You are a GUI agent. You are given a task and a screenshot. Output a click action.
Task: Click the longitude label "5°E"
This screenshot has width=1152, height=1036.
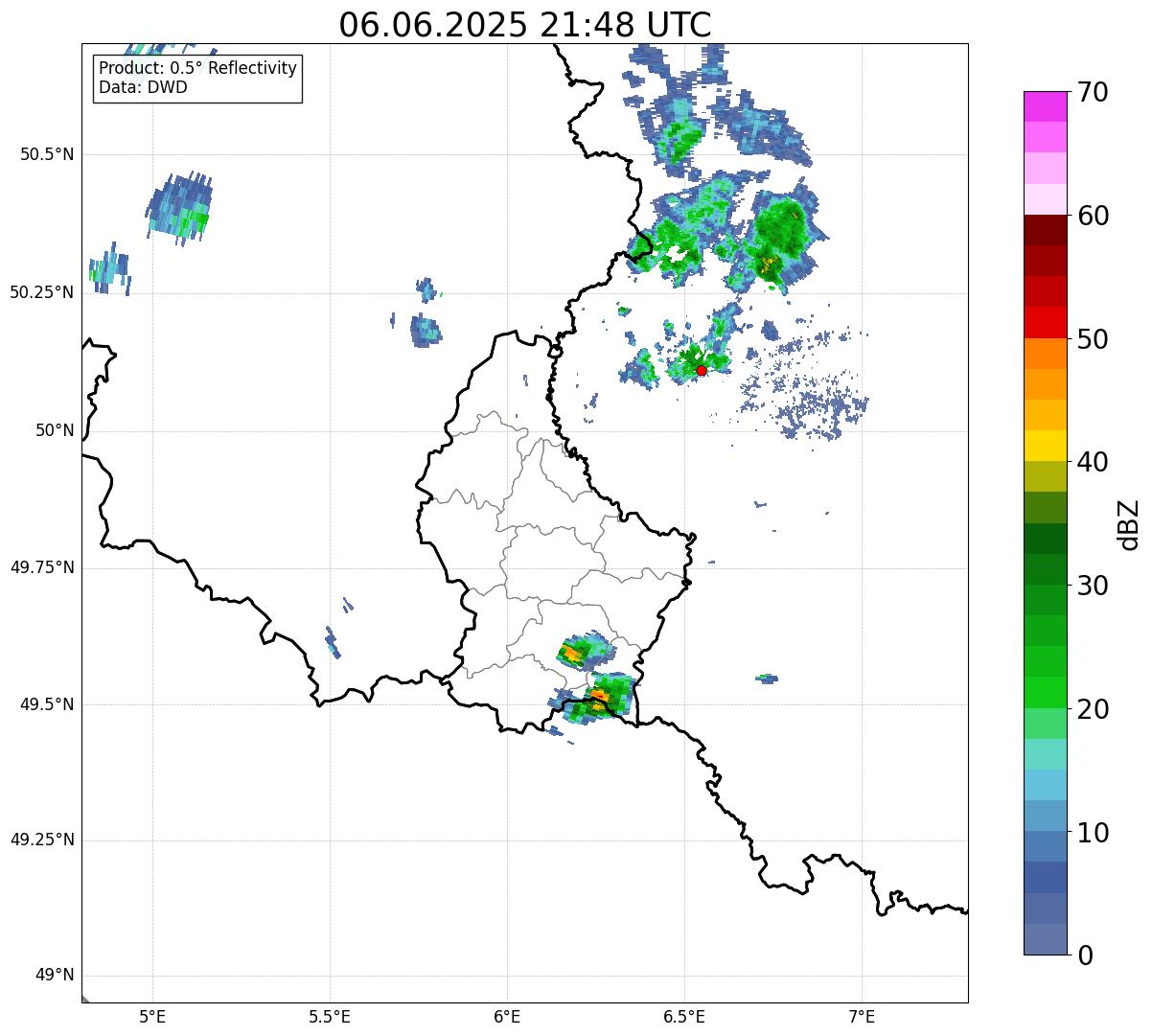(152, 1017)
